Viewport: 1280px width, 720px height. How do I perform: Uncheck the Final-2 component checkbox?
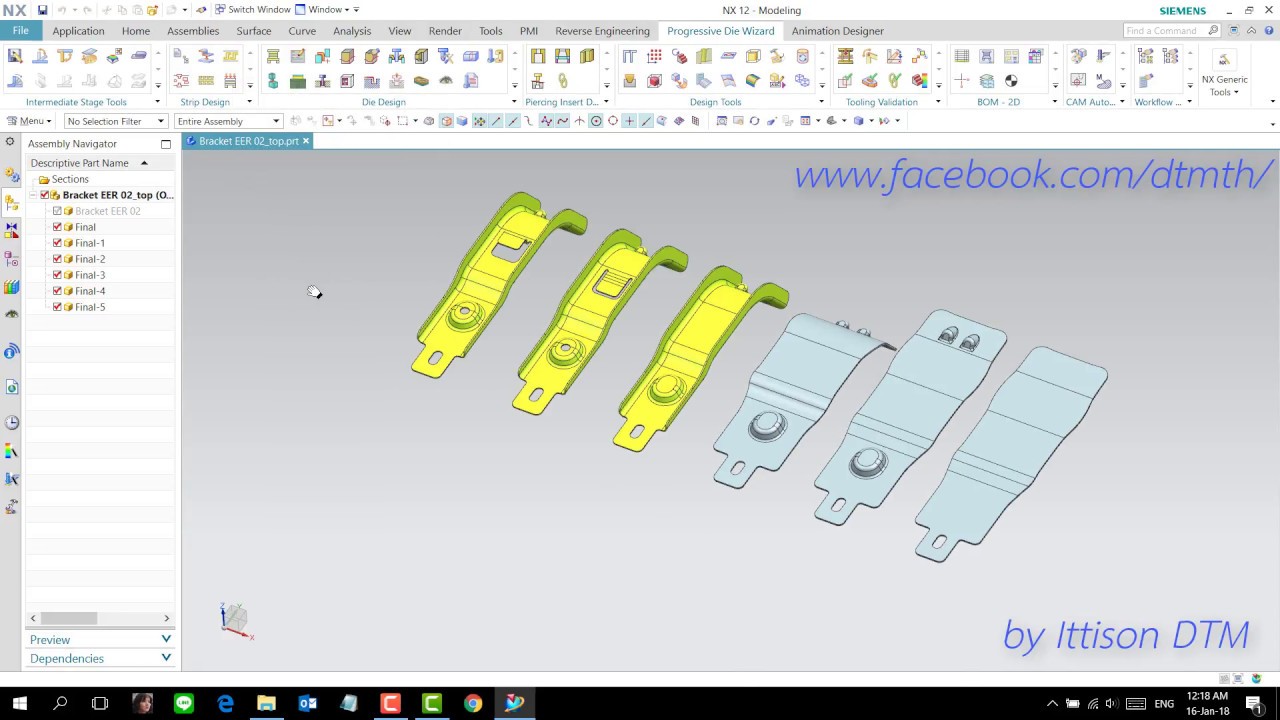pos(57,259)
